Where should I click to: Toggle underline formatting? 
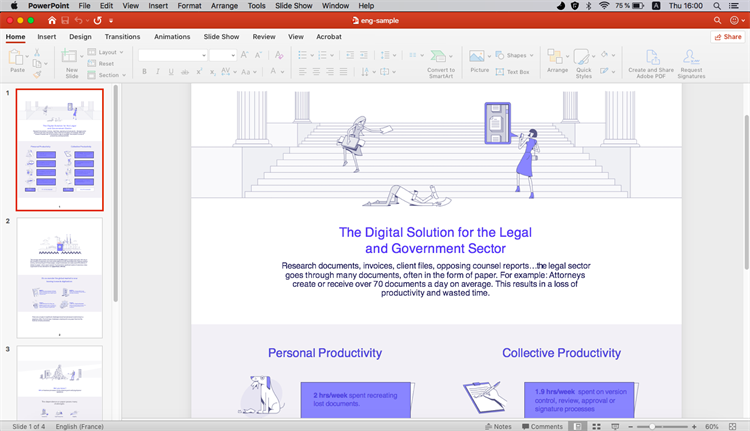pos(171,72)
